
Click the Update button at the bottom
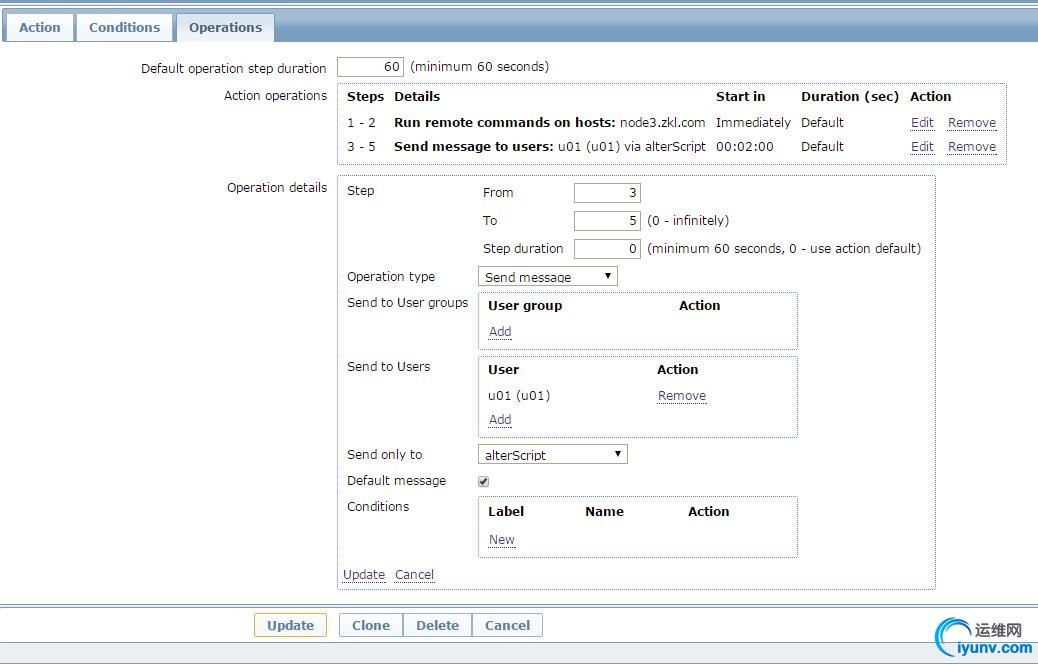pos(290,626)
